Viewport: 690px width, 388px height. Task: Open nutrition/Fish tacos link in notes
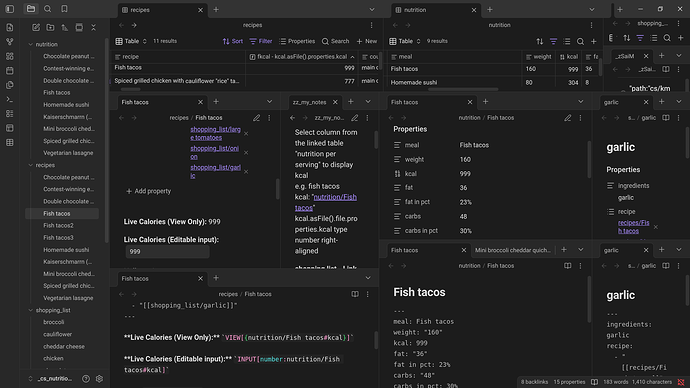point(326,202)
